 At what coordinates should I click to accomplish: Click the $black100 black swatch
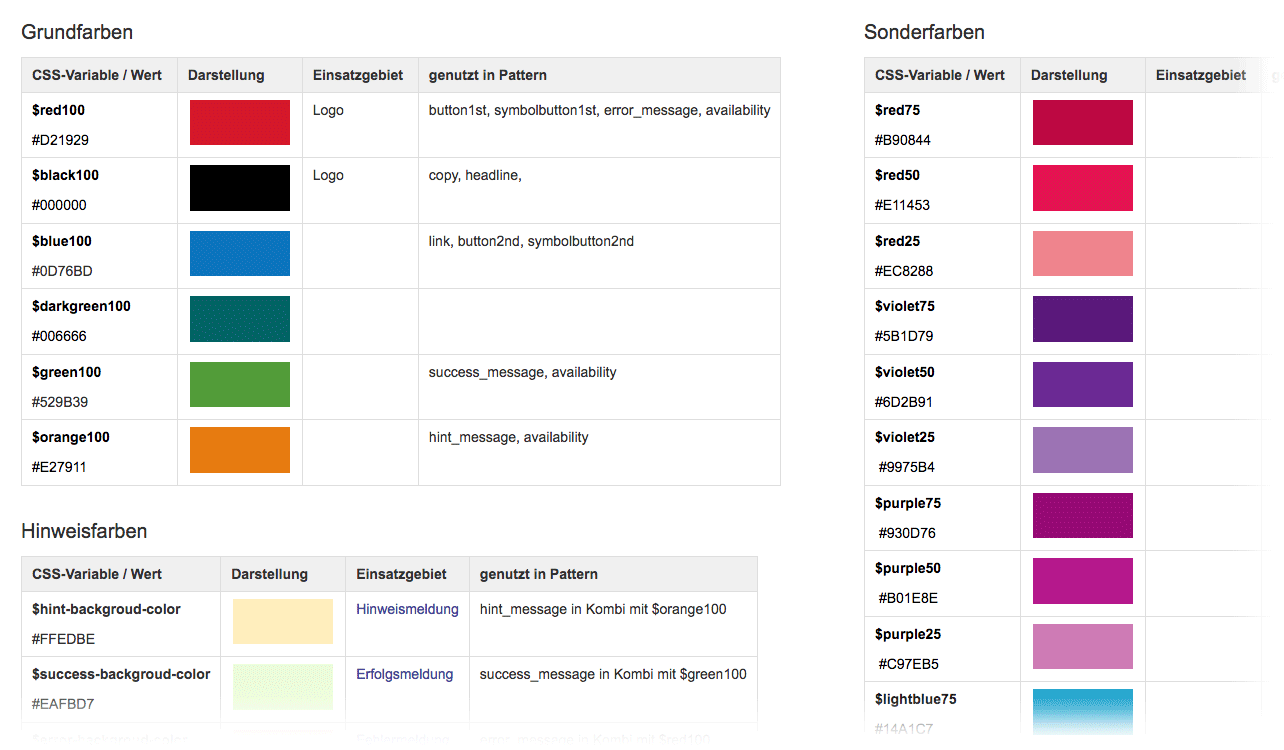tap(240, 188)
